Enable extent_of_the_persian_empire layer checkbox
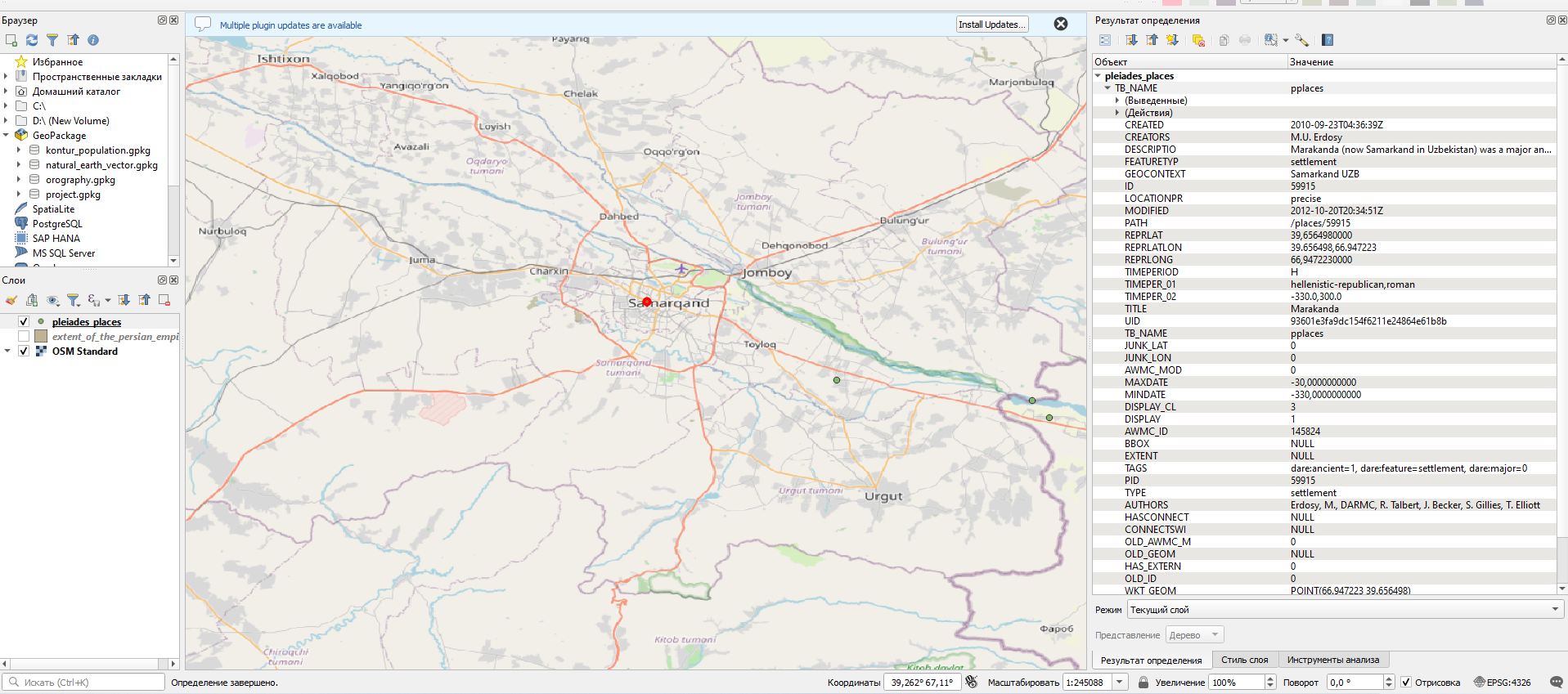 [24, 337]
